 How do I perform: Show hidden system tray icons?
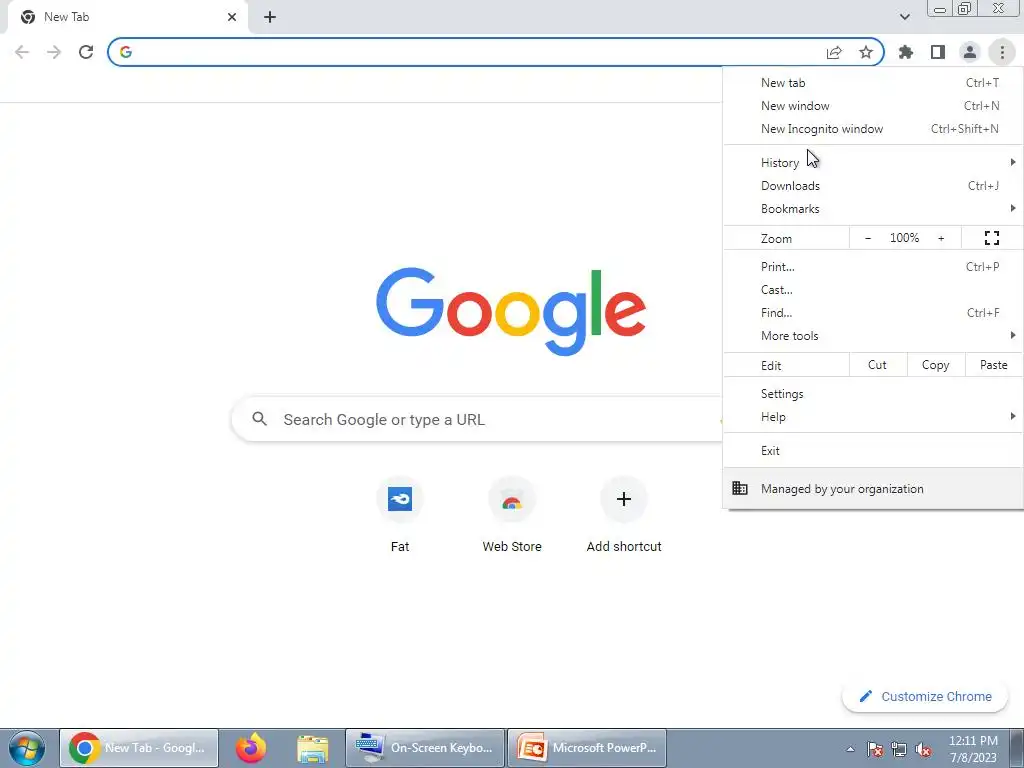point(850,749)
